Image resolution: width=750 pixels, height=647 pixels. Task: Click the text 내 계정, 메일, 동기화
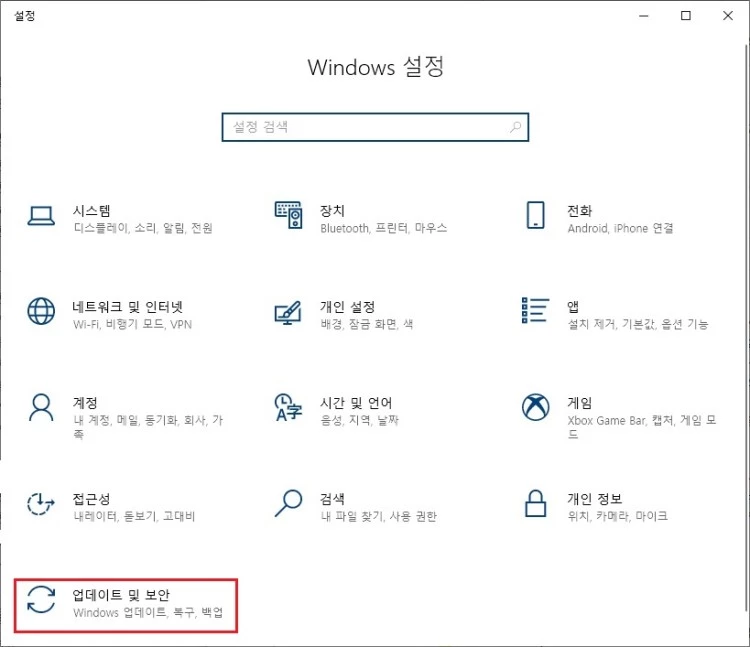click(x=126, y=420)
